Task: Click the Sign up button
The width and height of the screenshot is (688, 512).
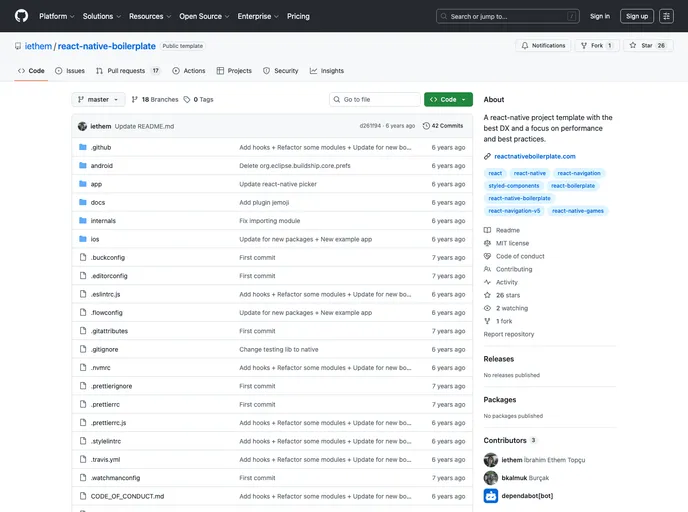Action: pyautogui.click(x=636, y=16)
